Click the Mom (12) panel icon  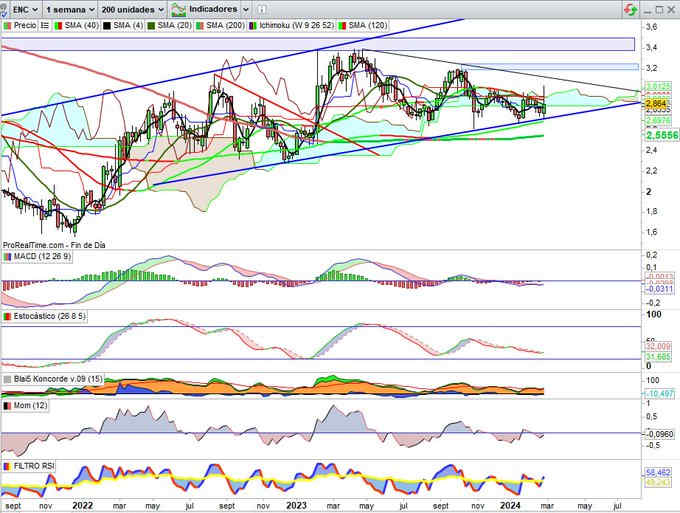click(x=7, y=404)
